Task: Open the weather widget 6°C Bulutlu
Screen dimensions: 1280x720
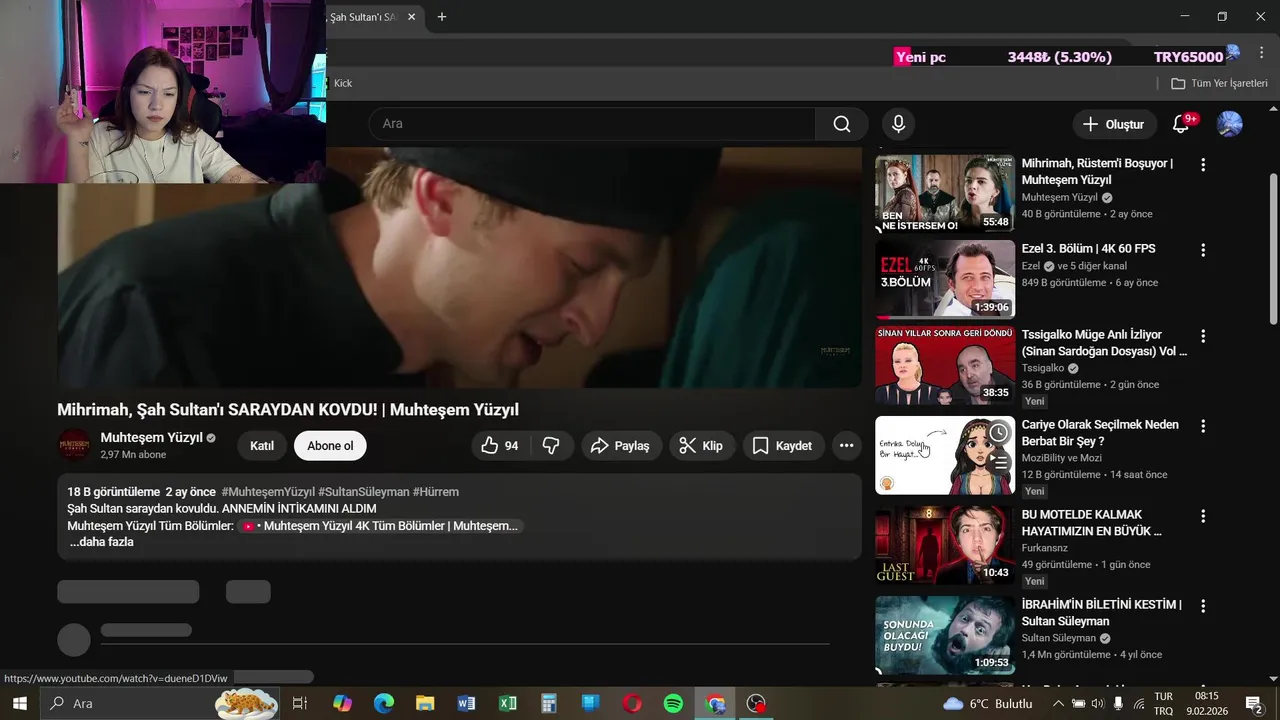Action: click(x=988, y=703)
